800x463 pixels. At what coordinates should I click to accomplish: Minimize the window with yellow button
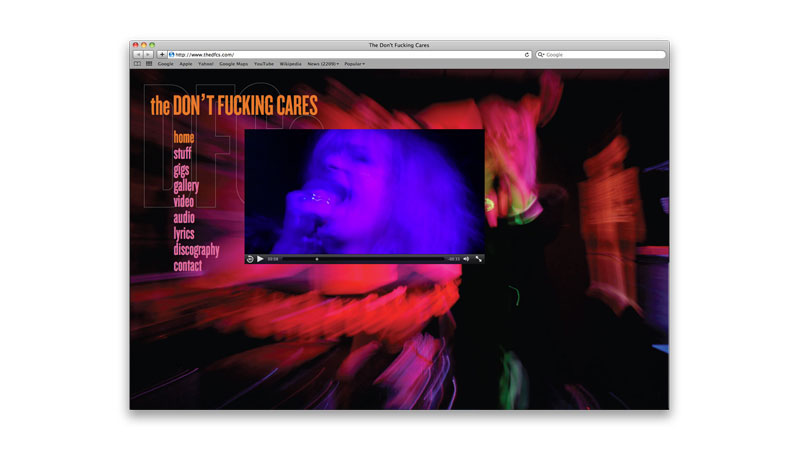[144, 45]
